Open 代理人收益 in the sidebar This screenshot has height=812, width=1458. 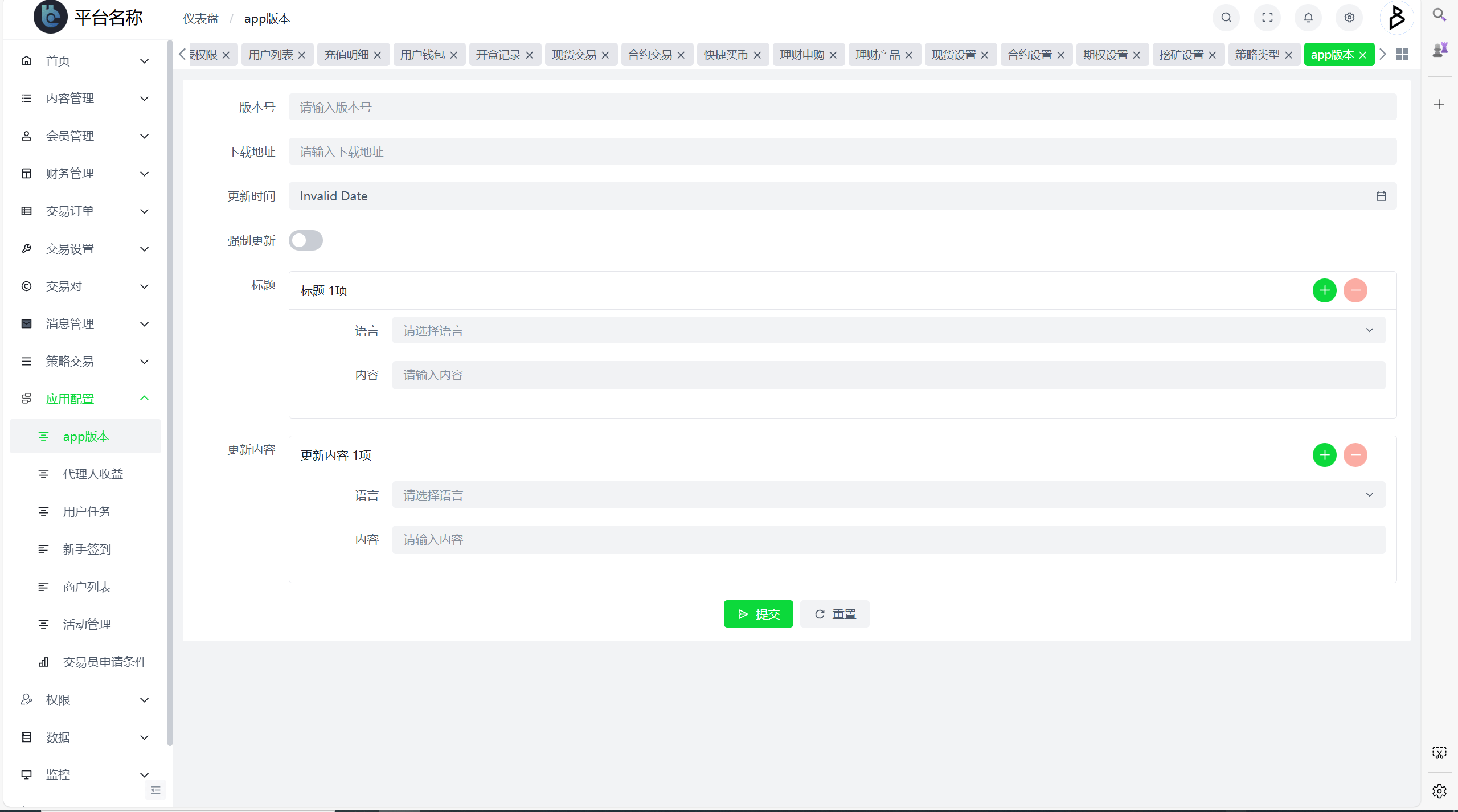[x=93, y=474]
